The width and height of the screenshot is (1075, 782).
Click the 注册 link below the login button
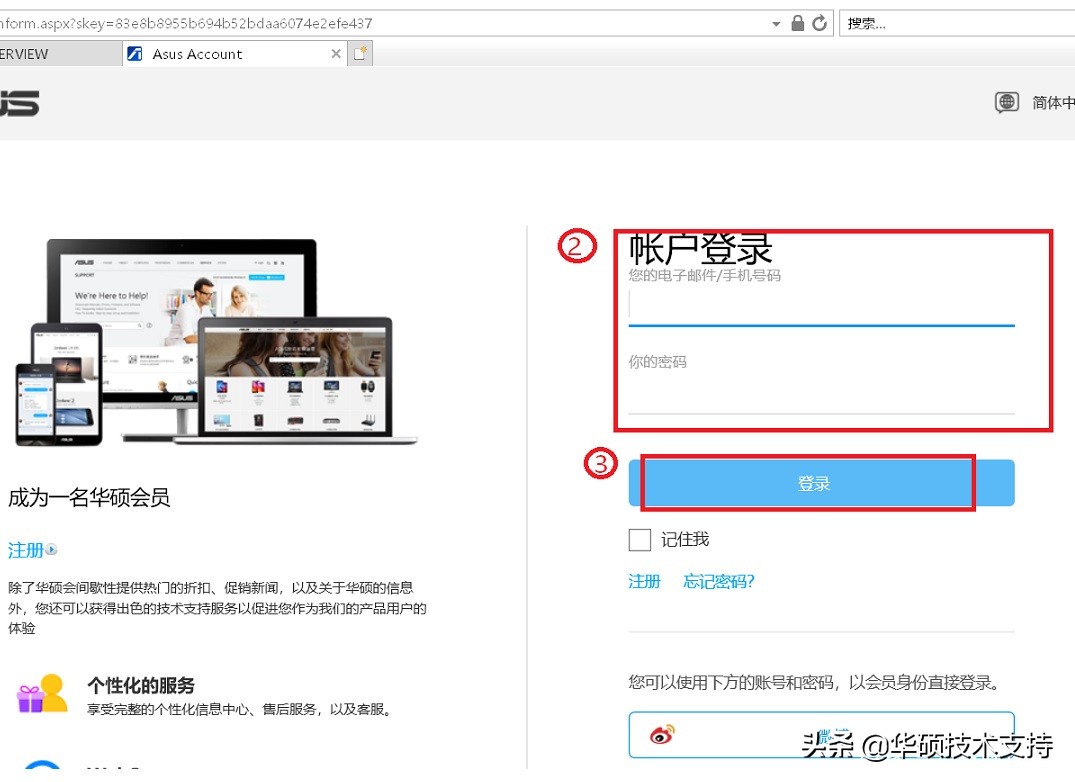645,581
